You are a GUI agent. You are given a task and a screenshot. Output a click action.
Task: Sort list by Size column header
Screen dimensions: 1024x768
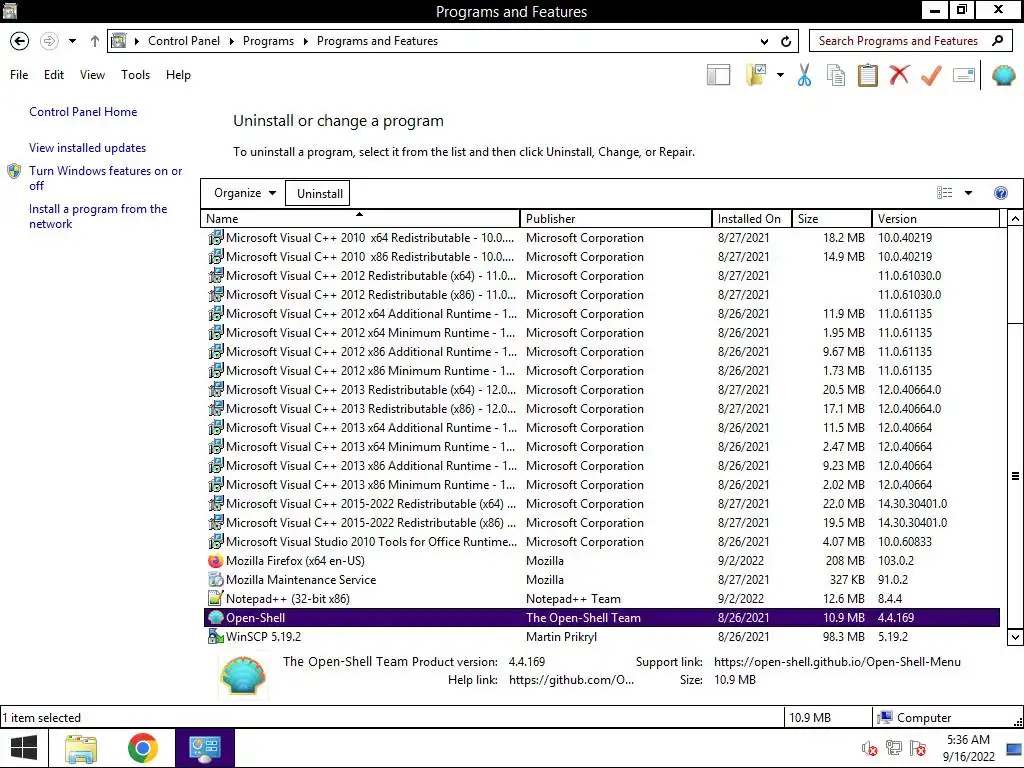[x=832, y=219]
